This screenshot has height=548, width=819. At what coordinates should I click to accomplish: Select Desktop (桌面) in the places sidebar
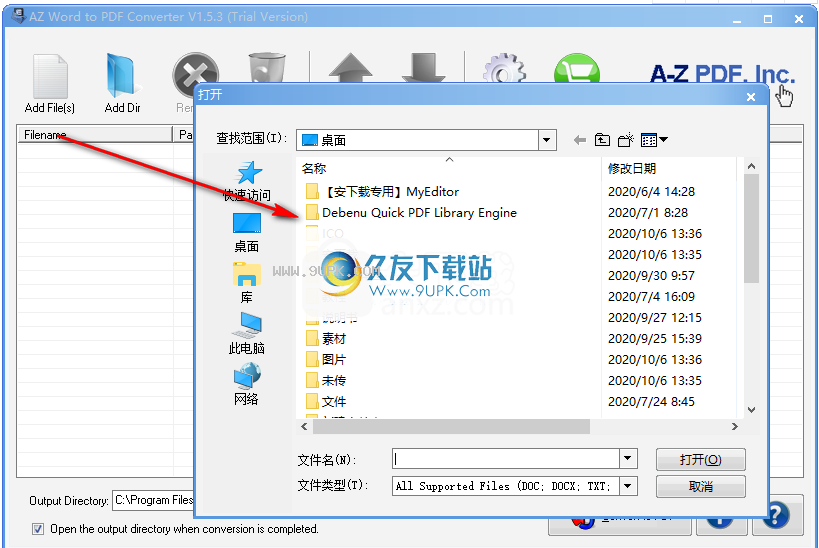247,232
